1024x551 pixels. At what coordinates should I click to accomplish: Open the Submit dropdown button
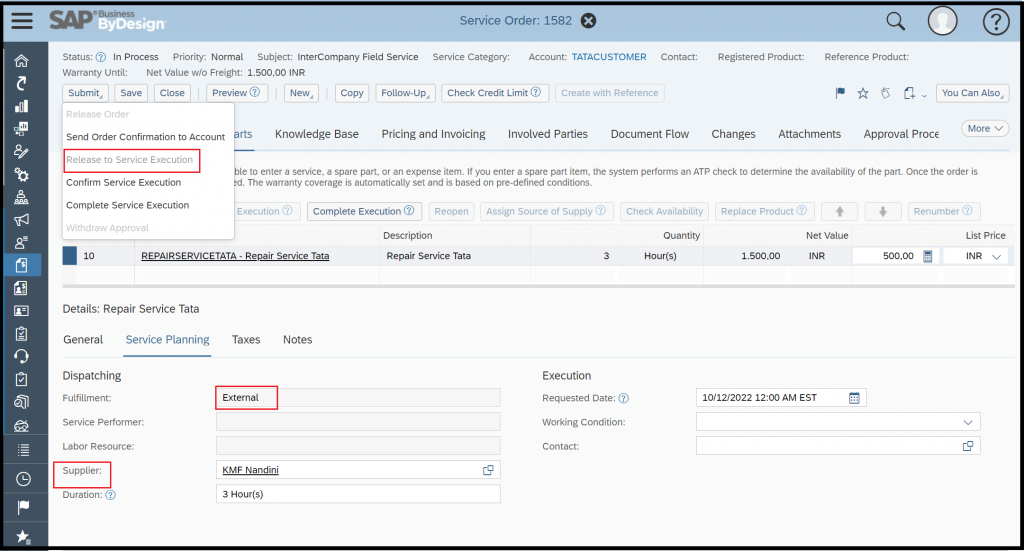click(86, 93)
